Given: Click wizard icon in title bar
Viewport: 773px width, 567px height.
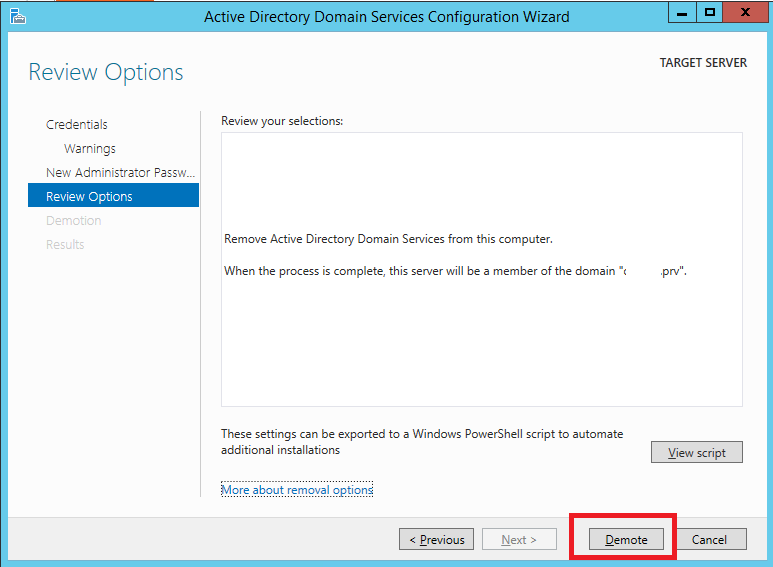Looking at the screenshot, I should coord(17,16).
